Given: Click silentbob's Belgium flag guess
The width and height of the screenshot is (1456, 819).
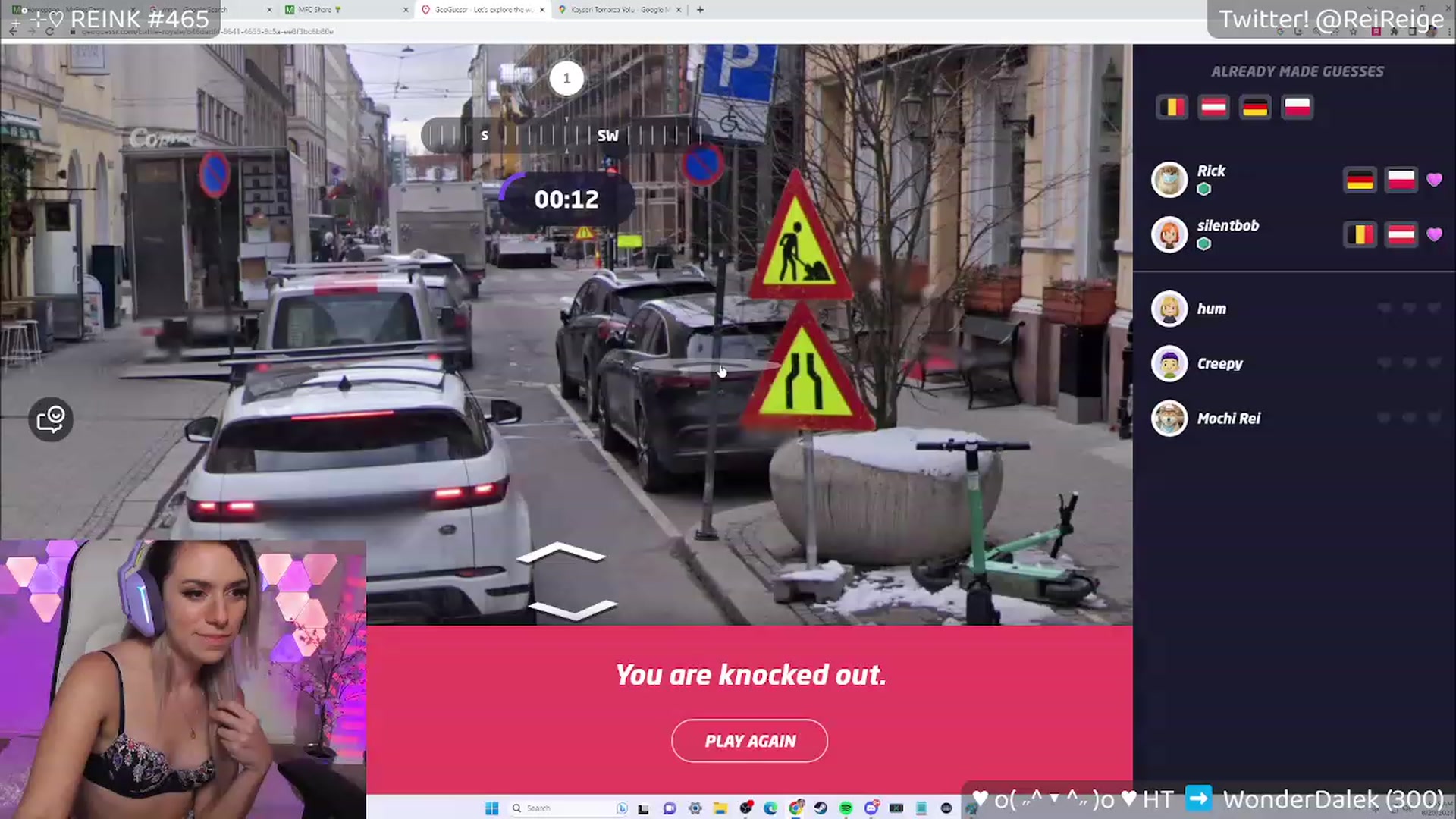Looking at the screenshot, I should (x=1360, y=234).
